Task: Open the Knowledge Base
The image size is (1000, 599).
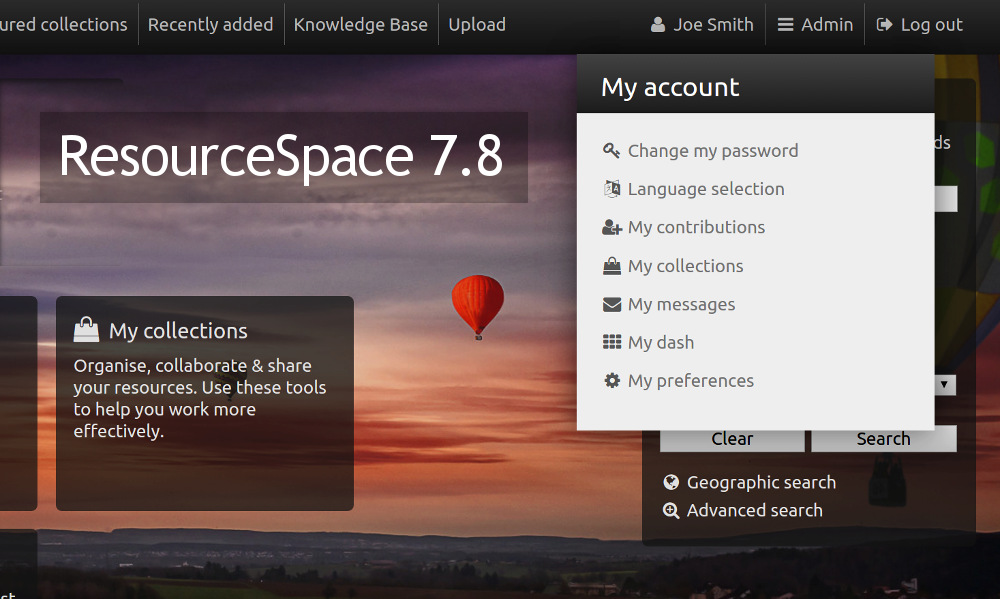Action: tap(360, 25)
